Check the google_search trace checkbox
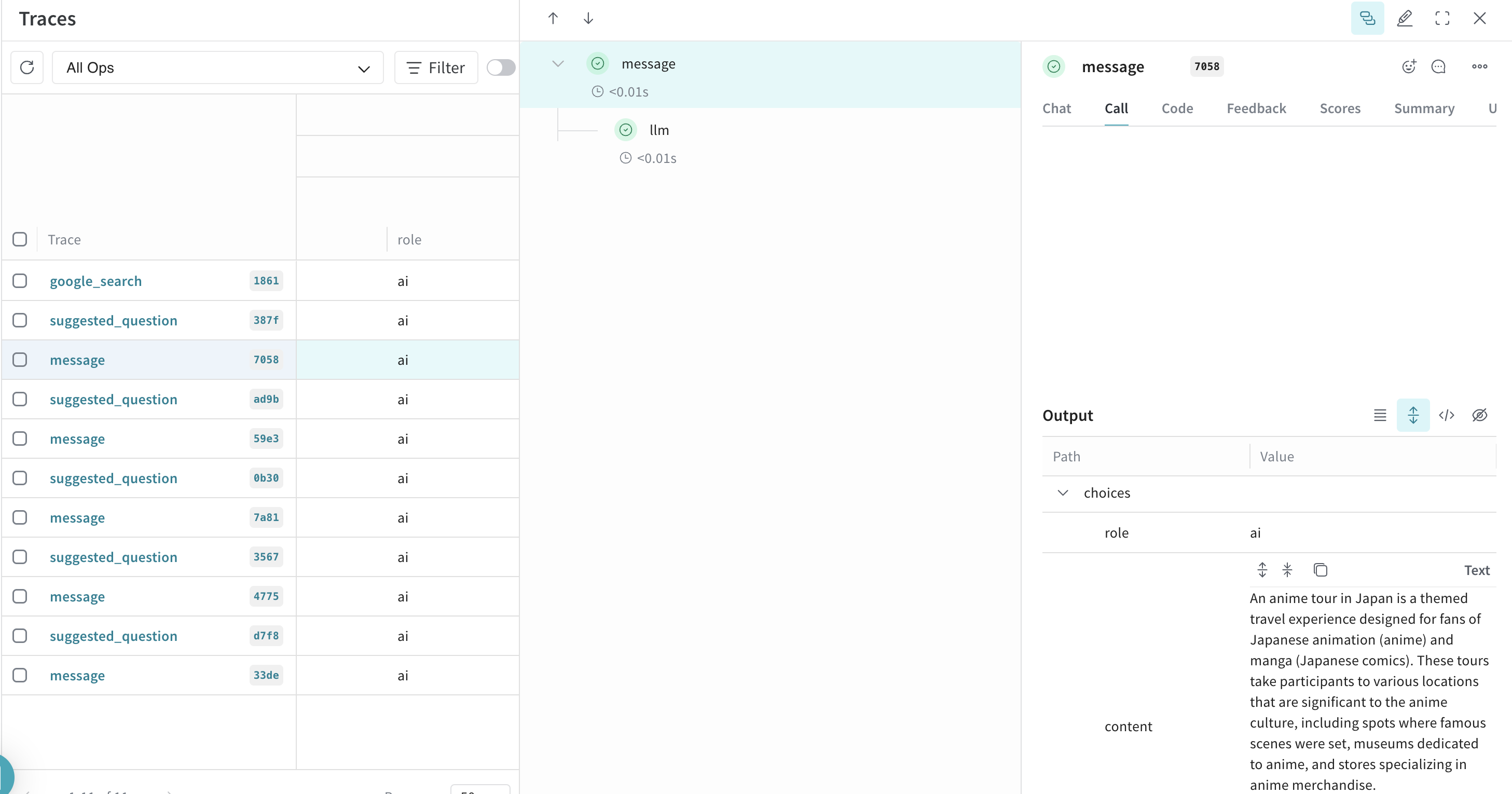1512x794 pixels. point(20,281)
